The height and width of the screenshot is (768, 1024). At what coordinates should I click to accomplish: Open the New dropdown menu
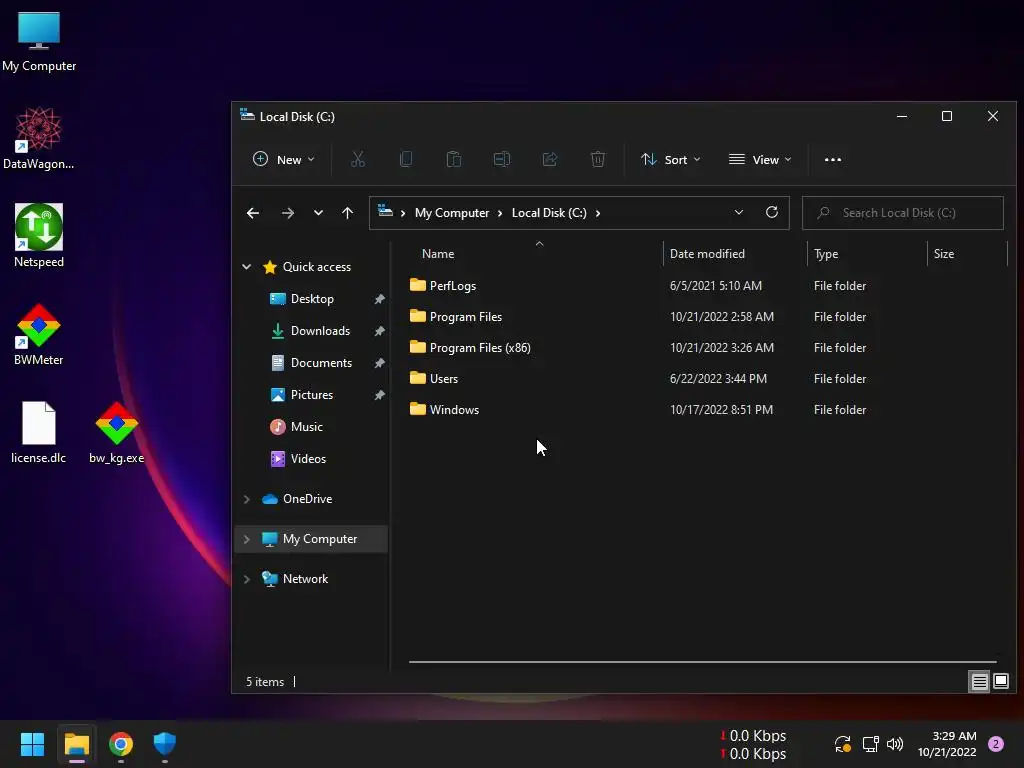click(283, 159)
